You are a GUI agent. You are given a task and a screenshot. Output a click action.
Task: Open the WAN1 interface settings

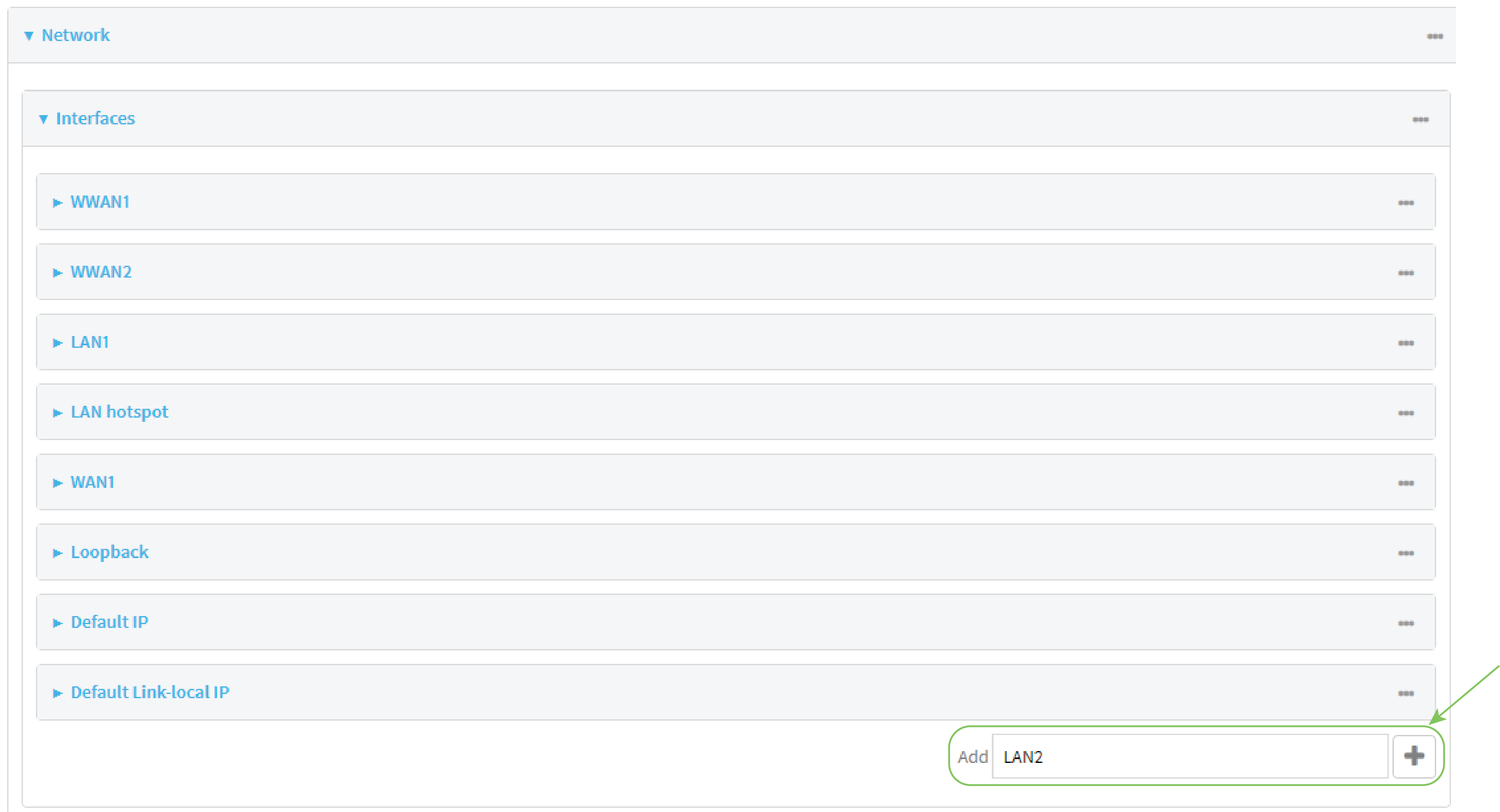pyautogui.click(x=92, y=482)
